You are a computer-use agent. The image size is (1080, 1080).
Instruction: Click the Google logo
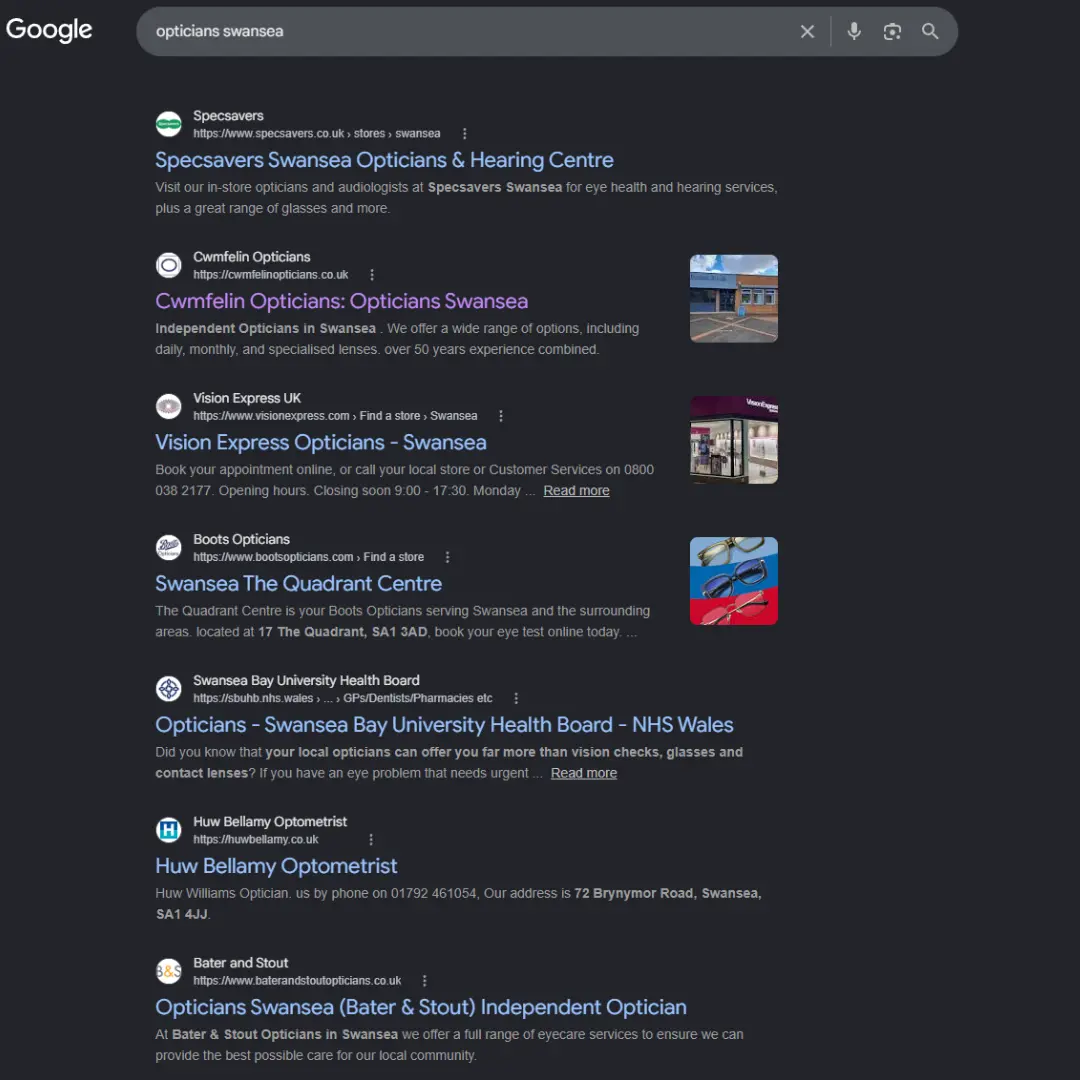coord(49,30)
